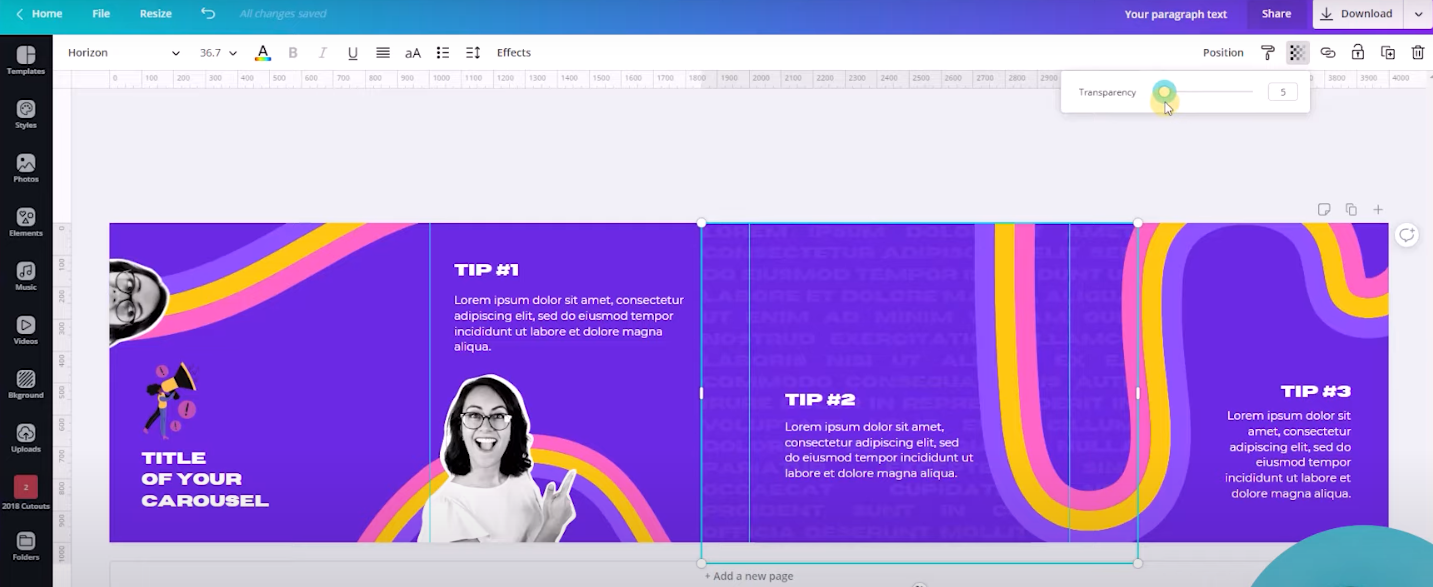The image size is (1433, 587).
Task: Click the 'All changes saved' status
Action: tap(283, 14)
